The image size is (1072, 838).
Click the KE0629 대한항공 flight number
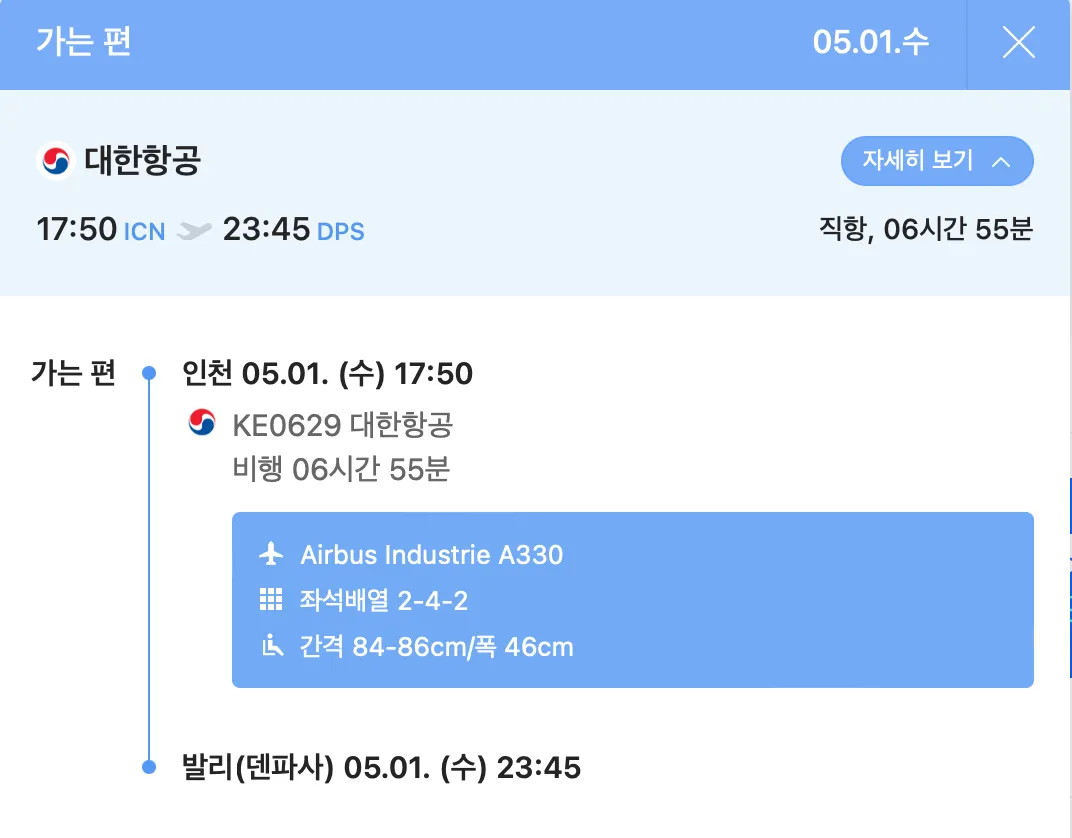[342, 425]
